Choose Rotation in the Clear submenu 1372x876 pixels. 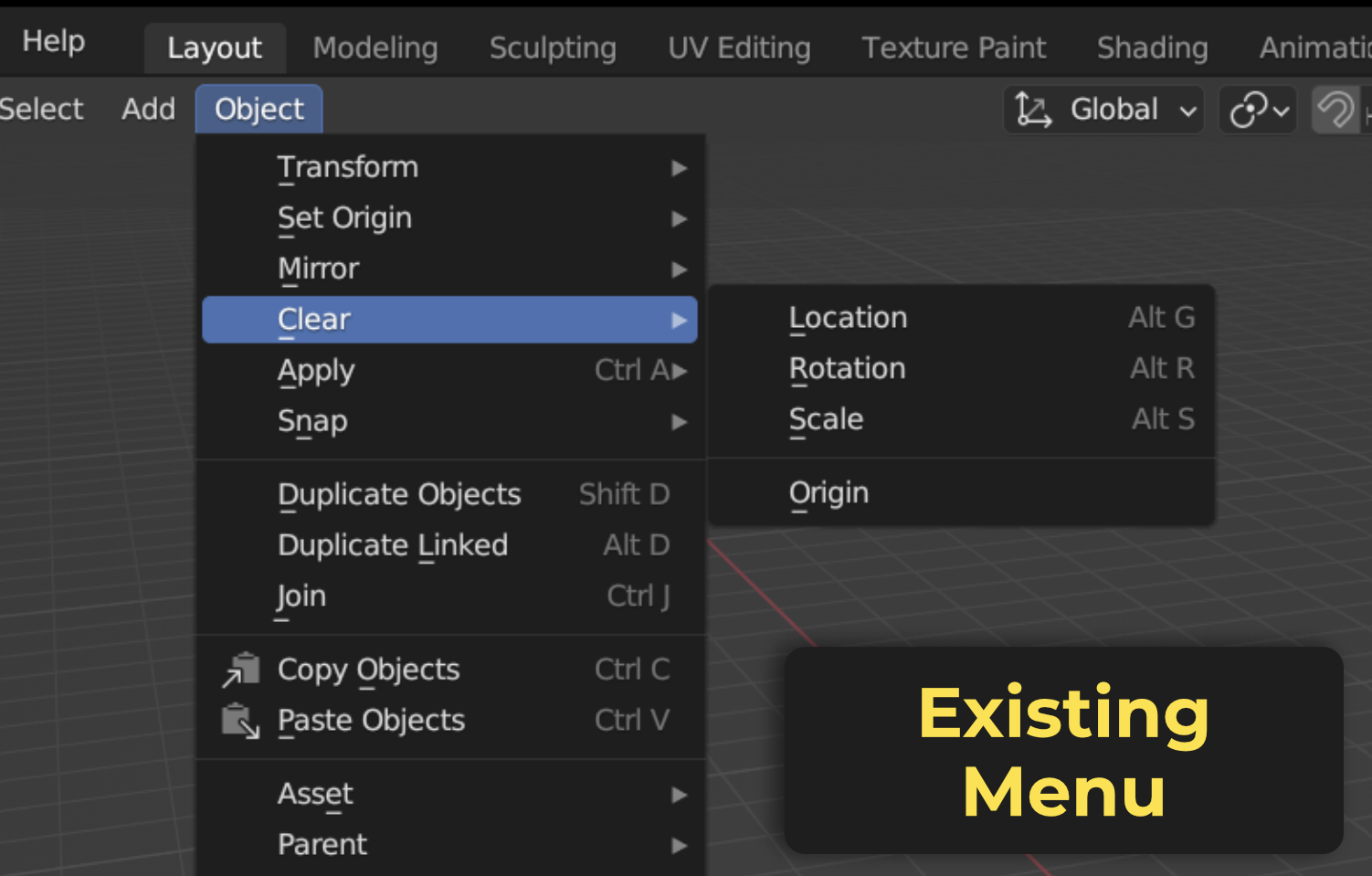pos(962,368)
